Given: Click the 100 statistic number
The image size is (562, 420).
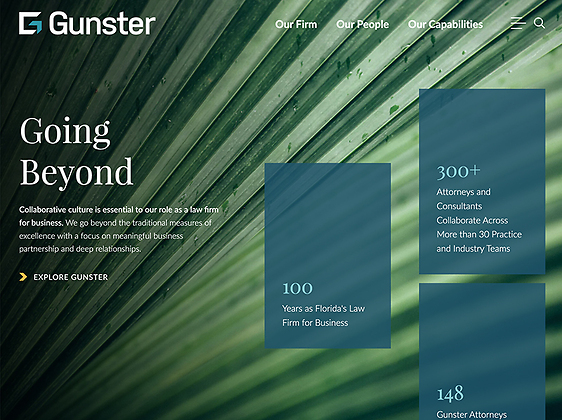Looking at the screenshot, I should (x=297, y=288).
